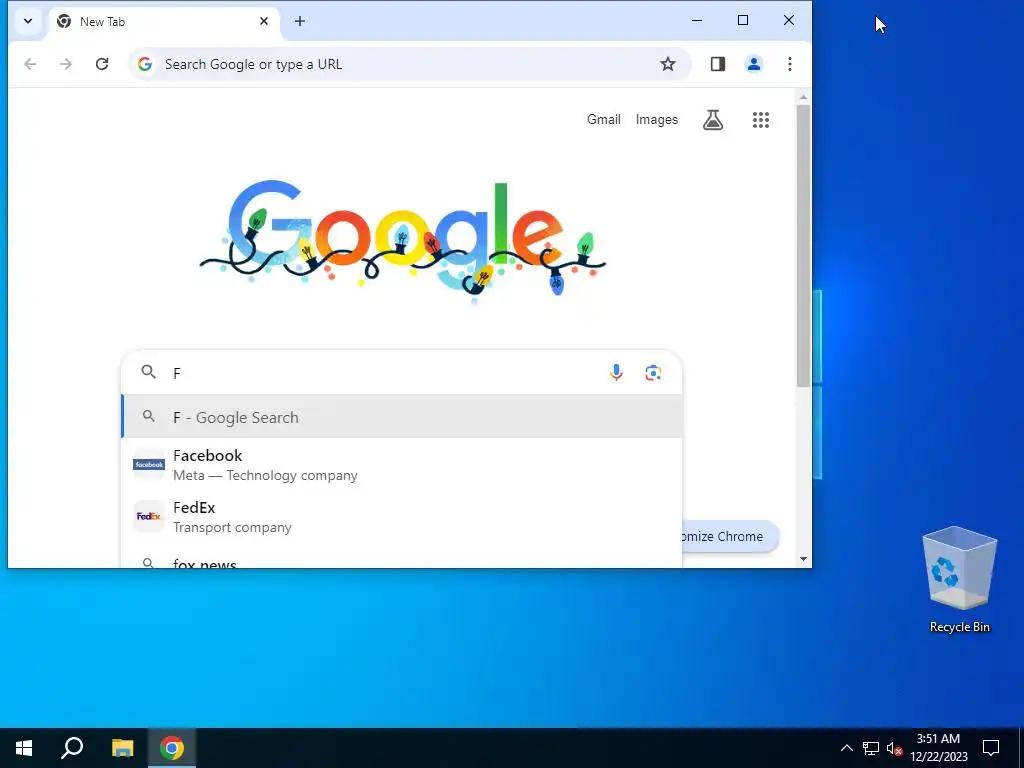Screen dimensions: 1024x768
Task: Open File Explorer from taskbar
Action: (x=122, y=748)
